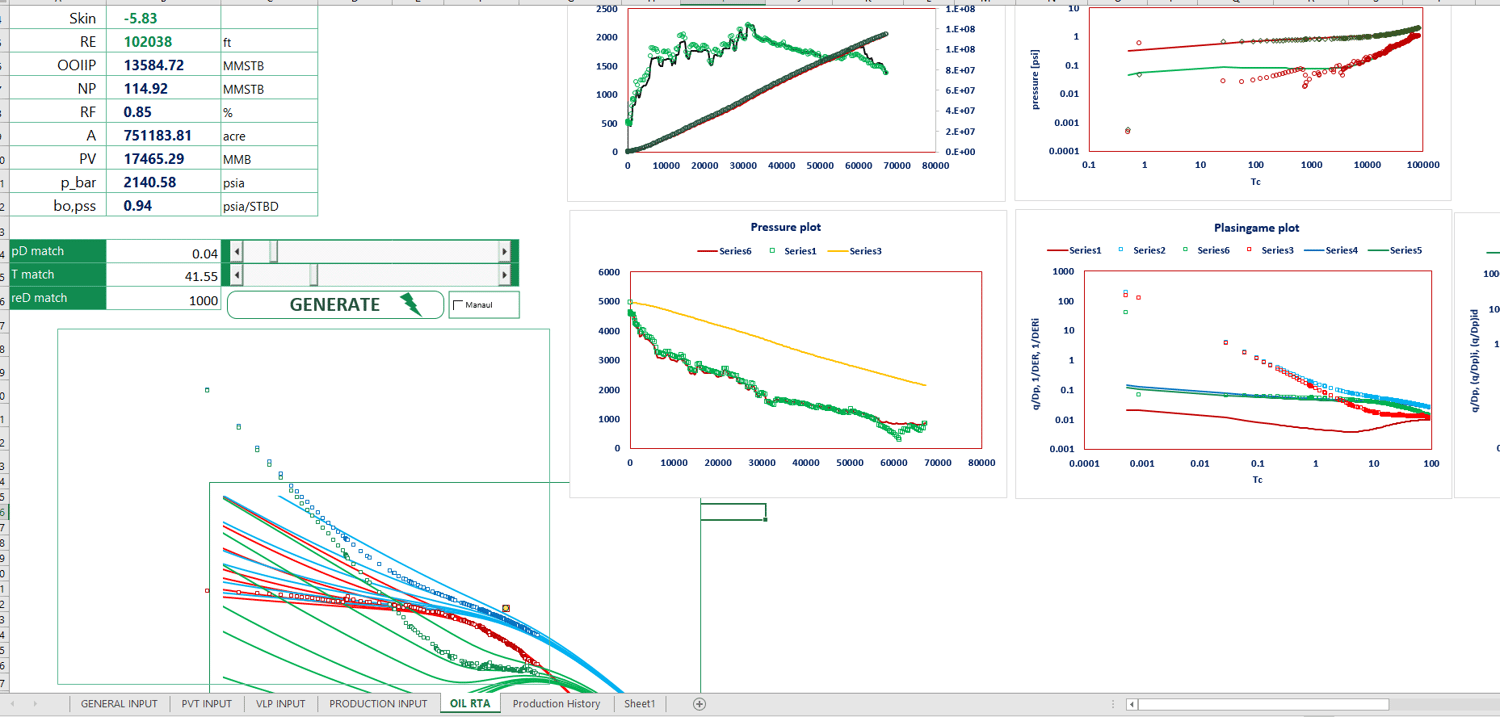The image size is (1500, 717).
Task: Click the horizontal scrollbar left arrow
Action: [1132, 705]
